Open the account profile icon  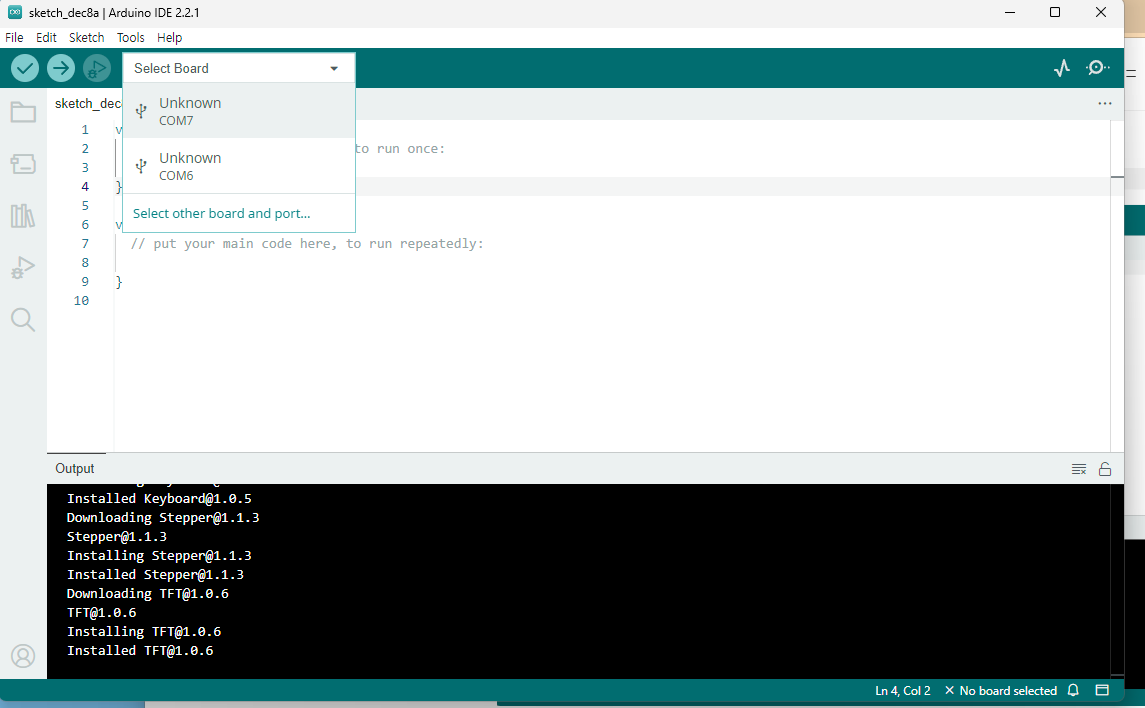click(x=23, y=656)
